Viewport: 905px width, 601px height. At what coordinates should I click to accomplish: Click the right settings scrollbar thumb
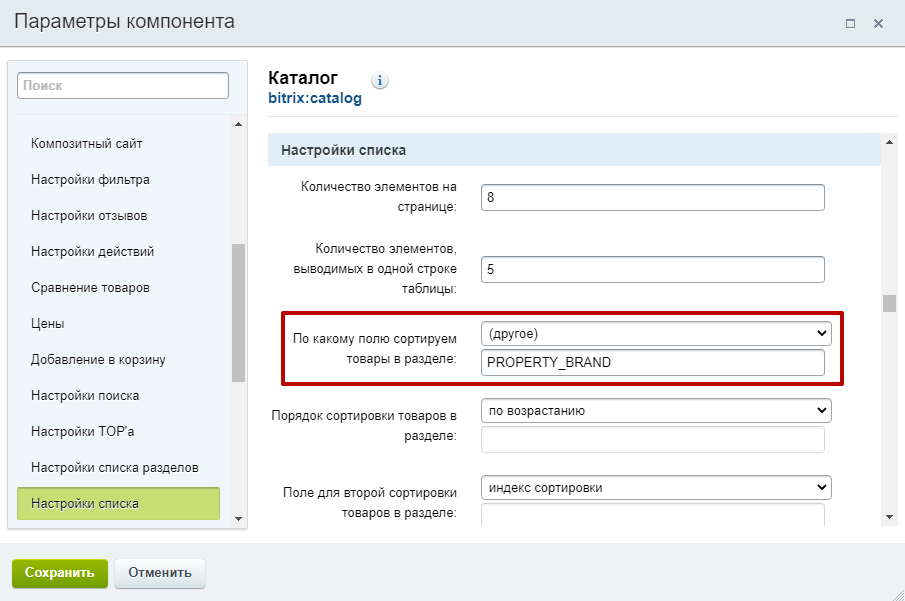click(889, 303)
